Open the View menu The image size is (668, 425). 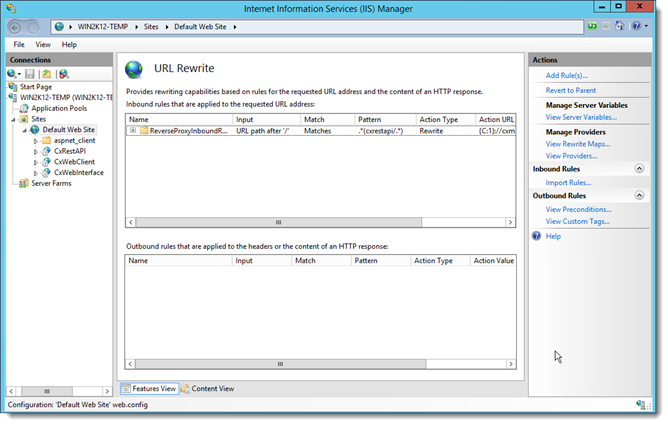[43, 44]
